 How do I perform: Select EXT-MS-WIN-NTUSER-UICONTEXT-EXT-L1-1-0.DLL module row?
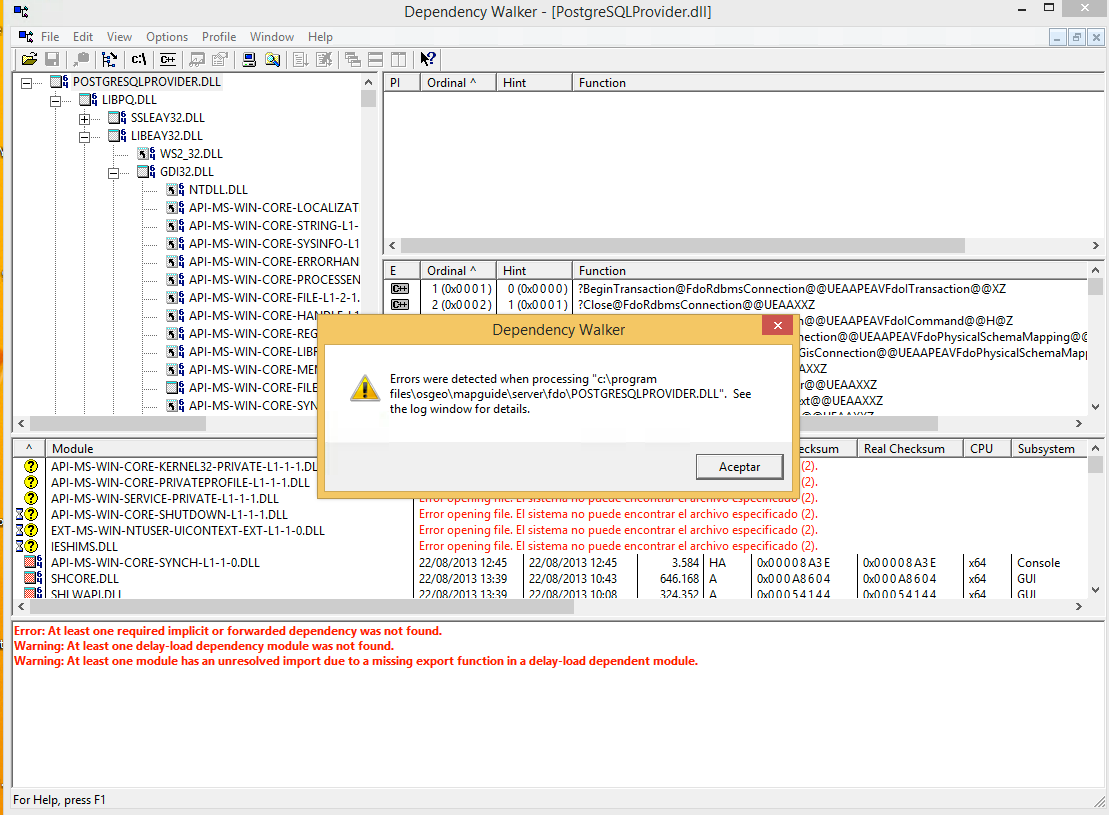(187, 531)
